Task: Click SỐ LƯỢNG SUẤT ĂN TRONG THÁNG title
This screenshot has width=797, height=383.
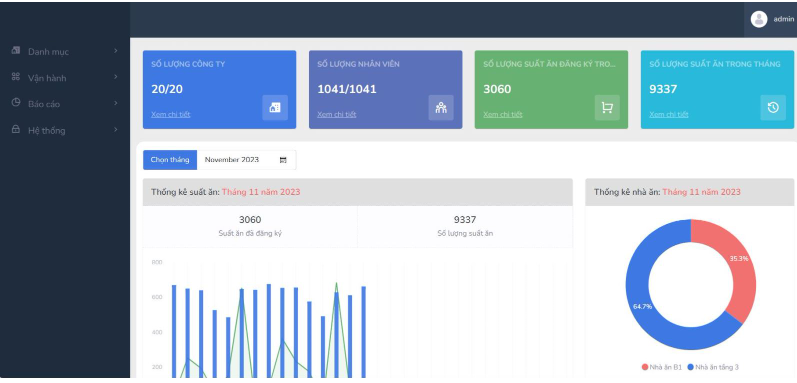Action: click(x=715, y=64)
